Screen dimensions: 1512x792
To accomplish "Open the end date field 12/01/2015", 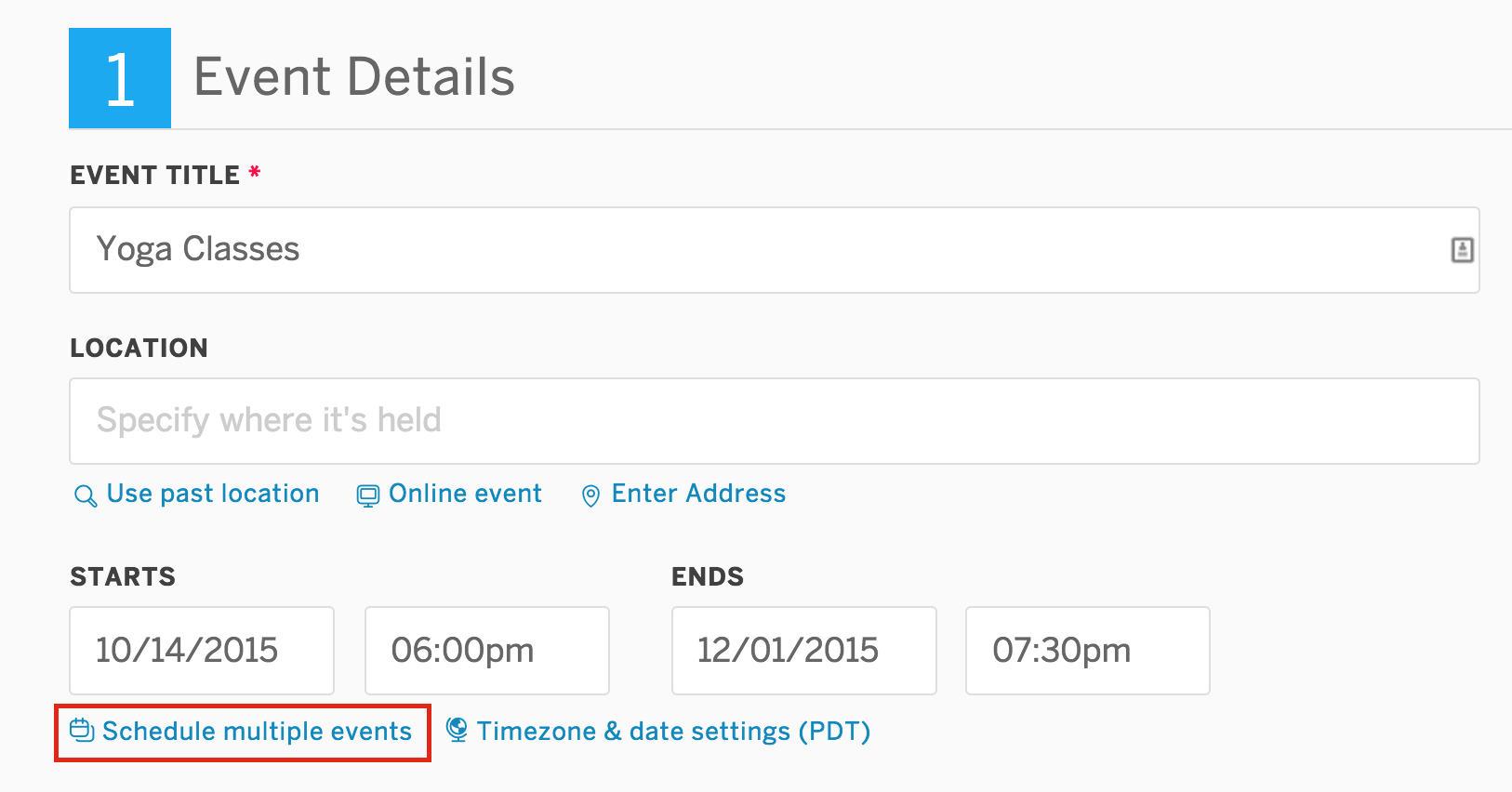I will click(804, 651).
